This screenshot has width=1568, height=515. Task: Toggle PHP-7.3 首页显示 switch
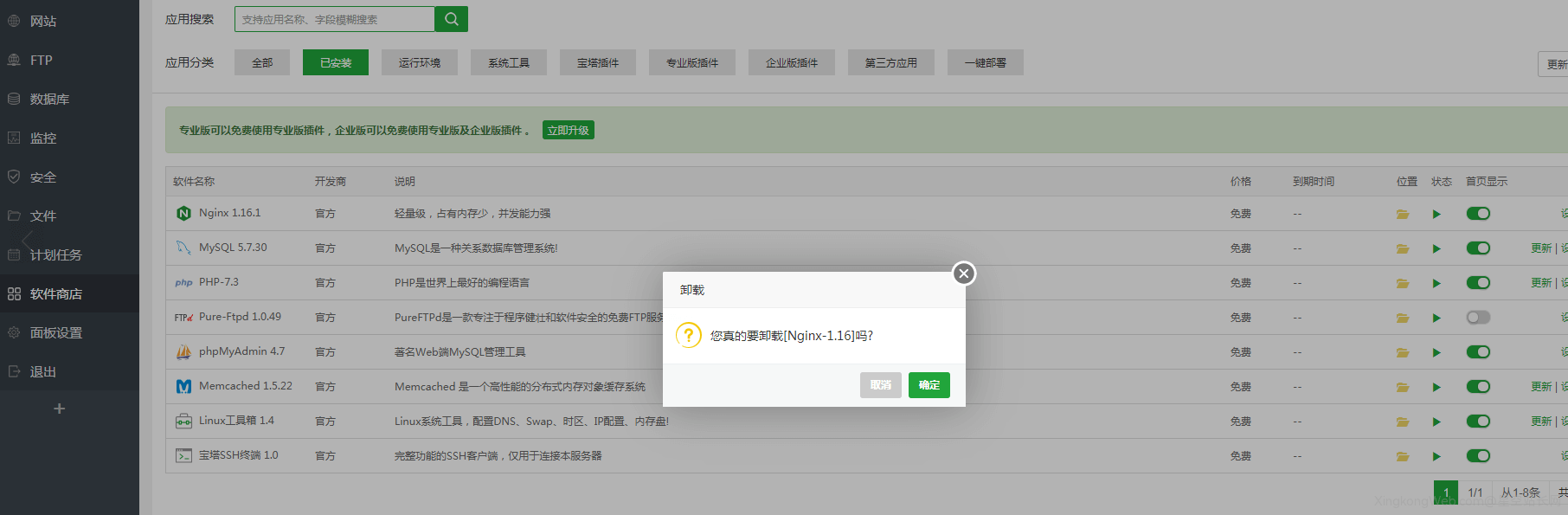point(1478,283)
